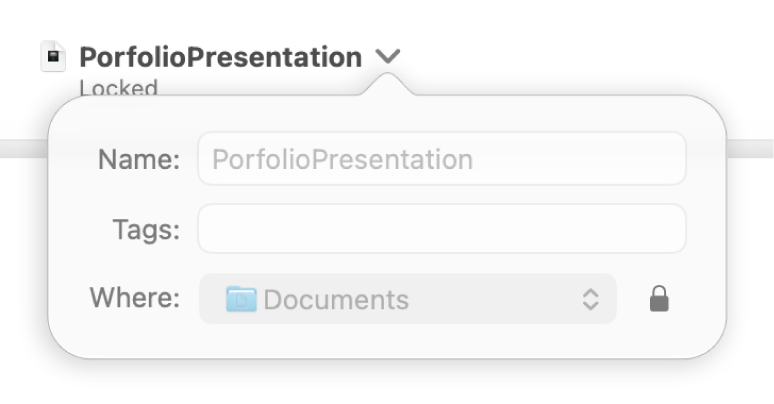Click the "Locked" status text under the title

[x=119, y=88]
